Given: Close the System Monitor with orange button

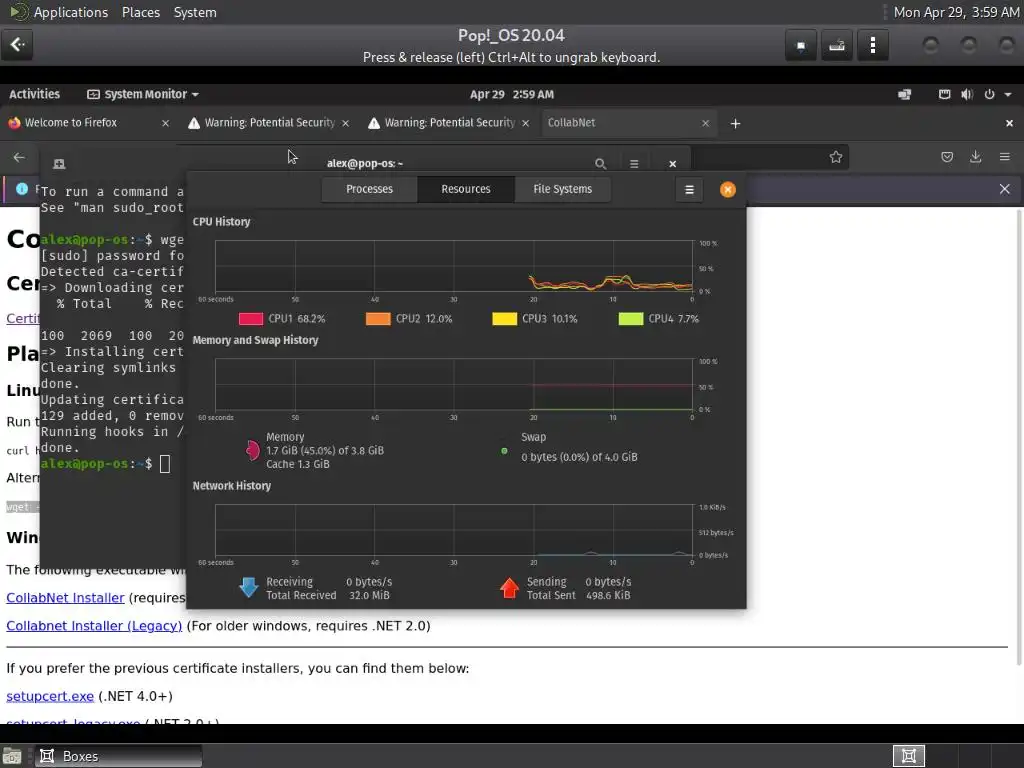Looking at the screenshot, I should point(728,189).
